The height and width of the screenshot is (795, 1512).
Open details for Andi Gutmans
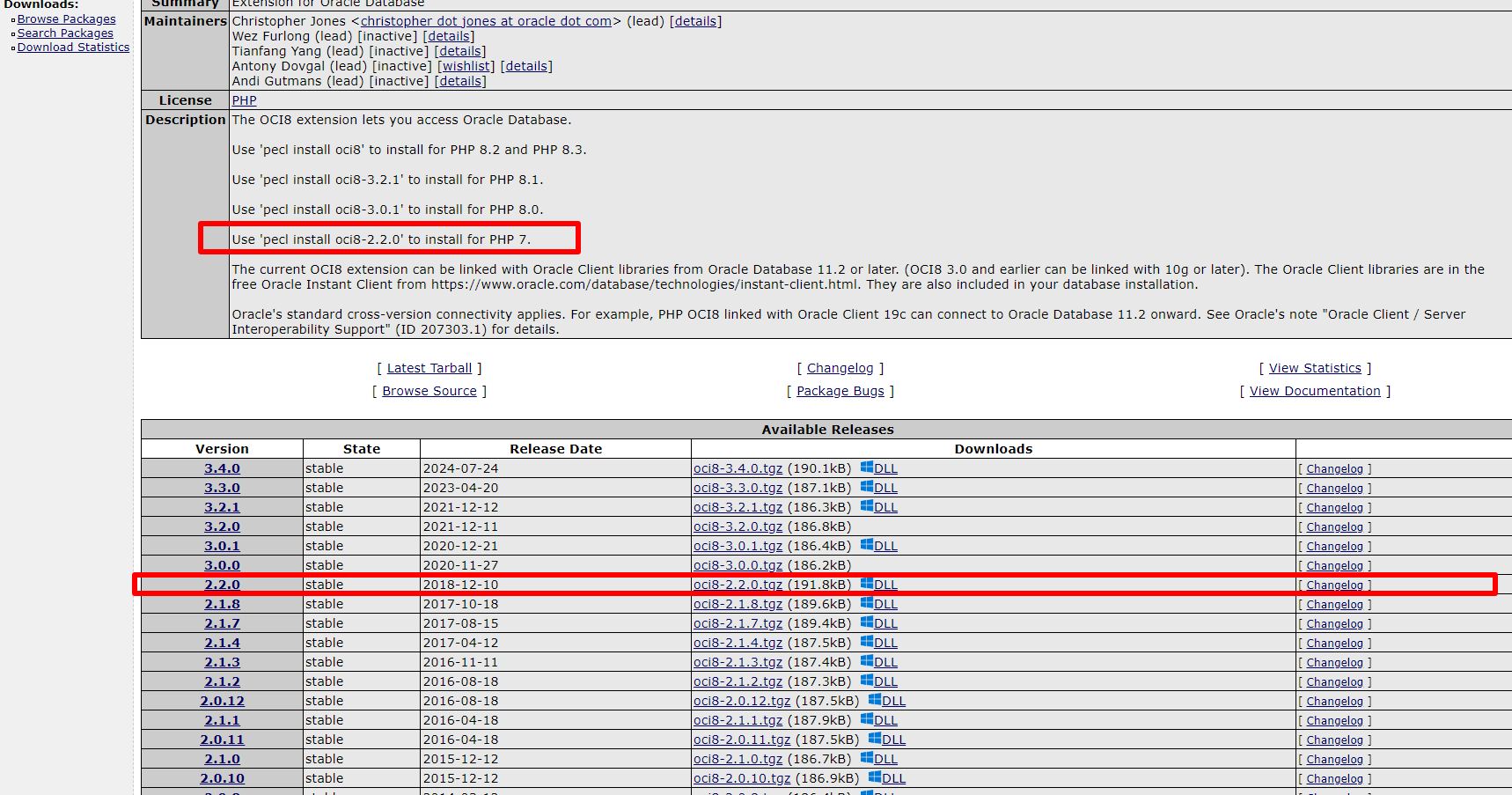pyautogui.click(x=459, y=81)
